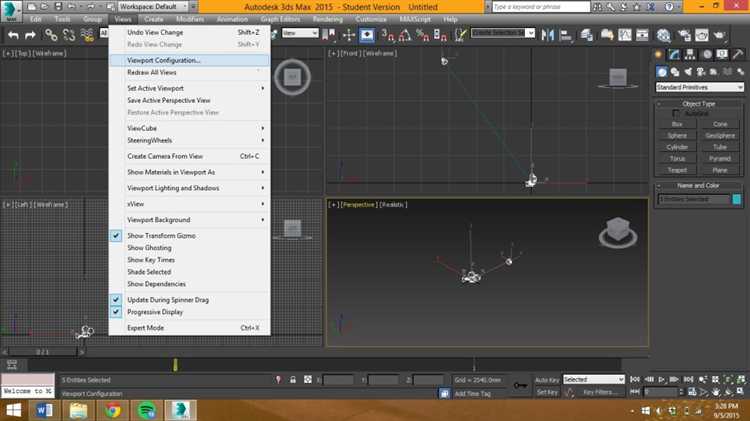Select the Shapes category icon
Viewport: 750px width, 421px height.
(x=675, y=72)
